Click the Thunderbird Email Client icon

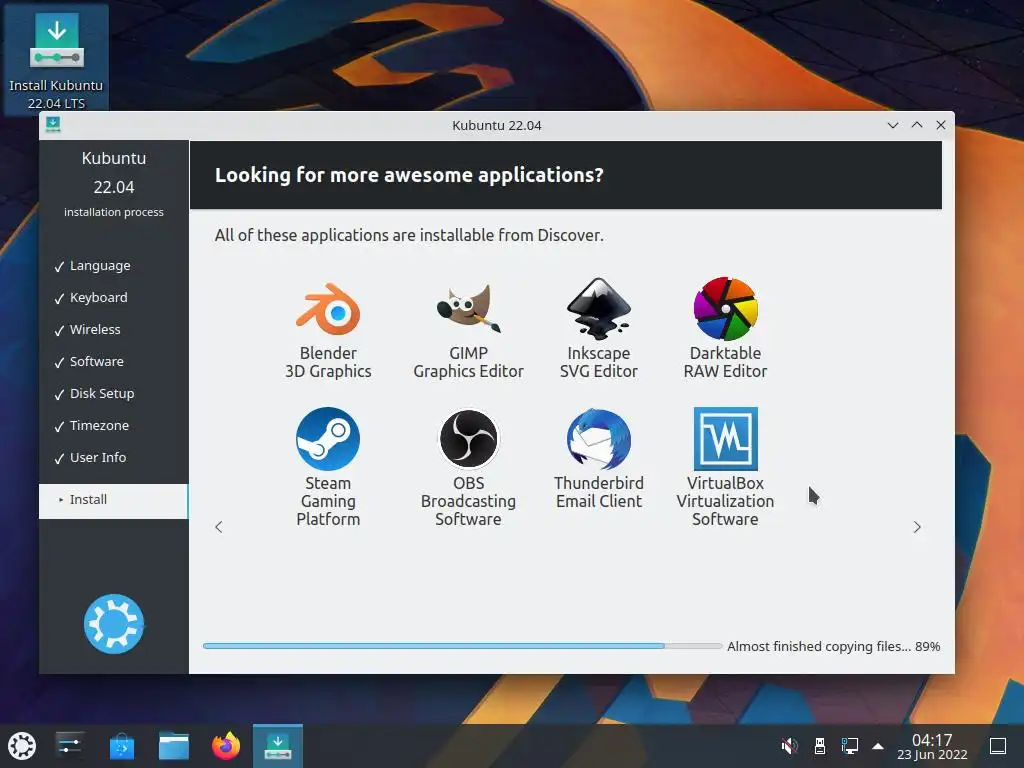pyautogui.click(x=598, y=439)
